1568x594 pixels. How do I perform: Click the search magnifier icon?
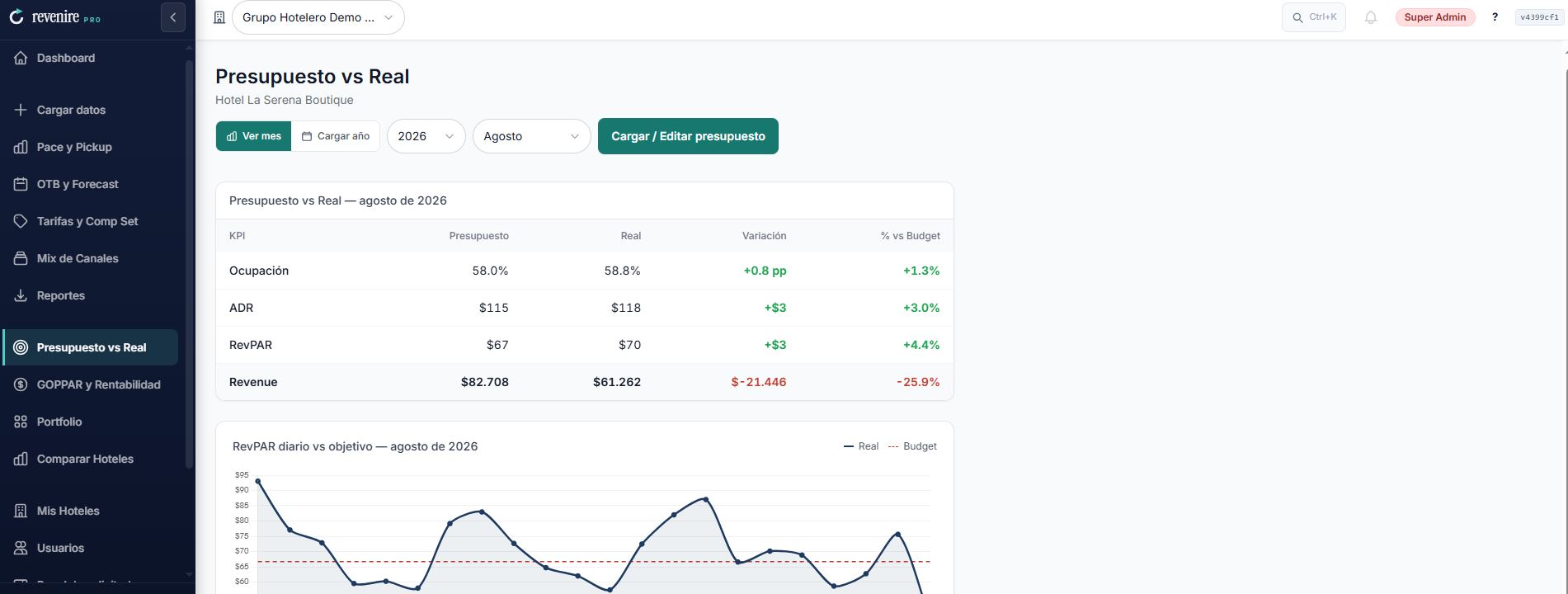(1297, 17)
